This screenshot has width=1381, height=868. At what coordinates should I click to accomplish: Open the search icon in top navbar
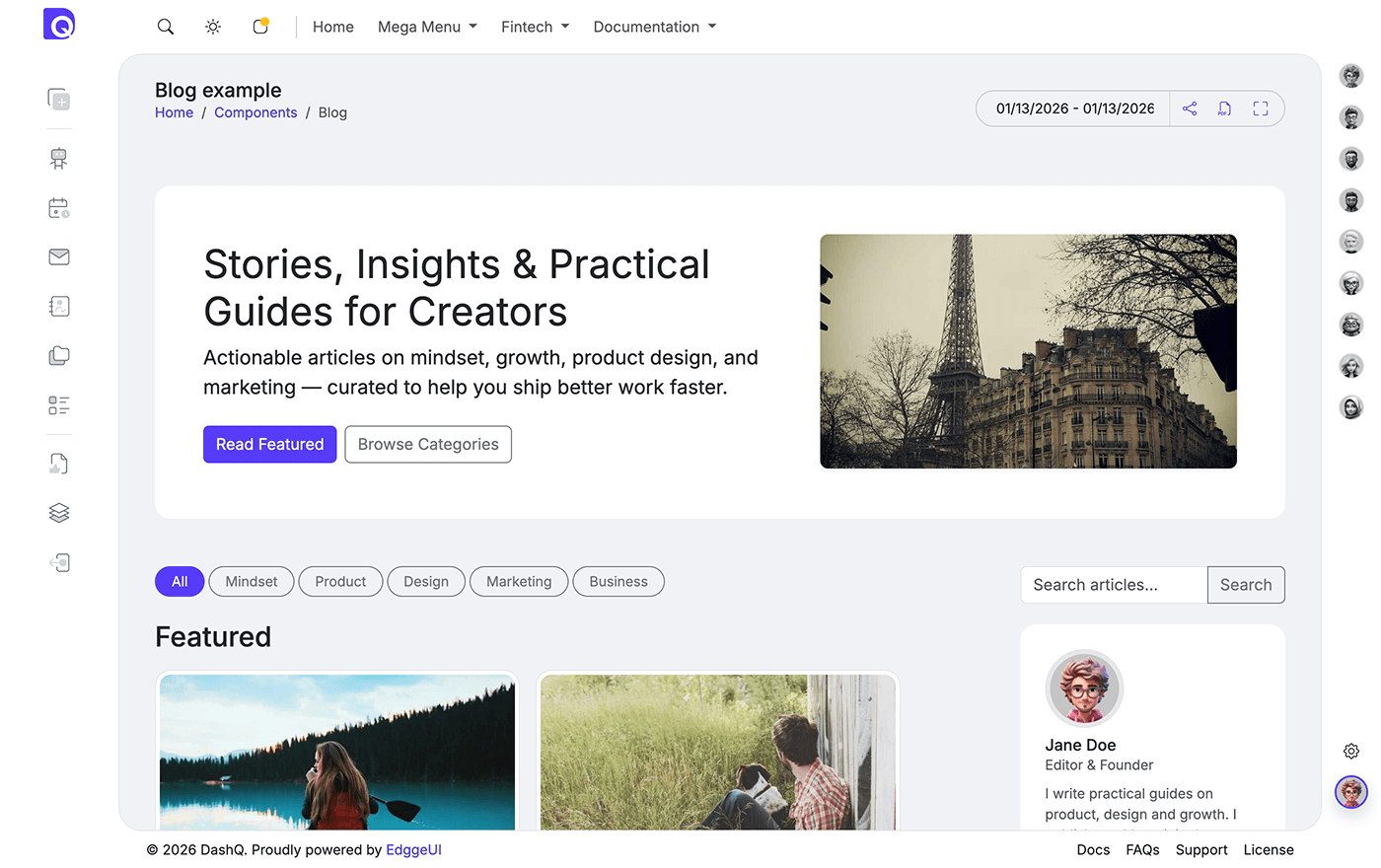pos(166,27)
